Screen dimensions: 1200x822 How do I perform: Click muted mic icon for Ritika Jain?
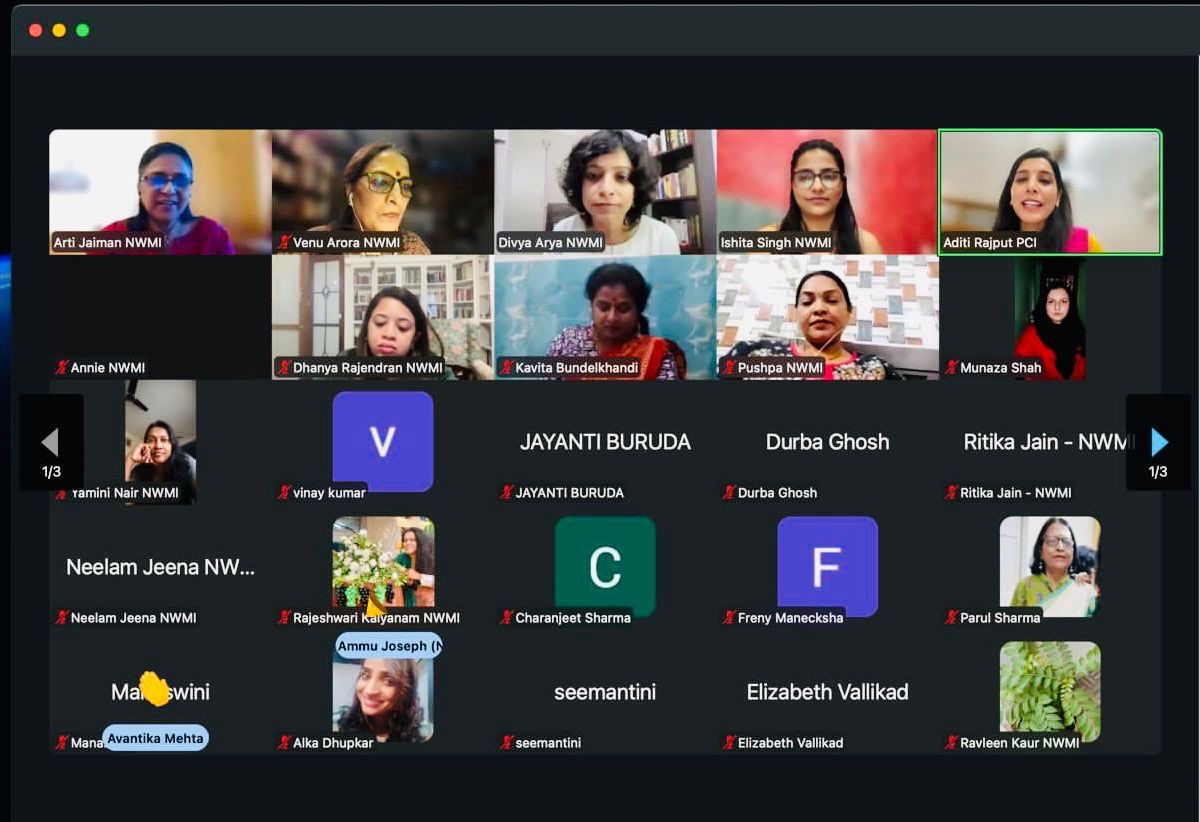[951, 492]
